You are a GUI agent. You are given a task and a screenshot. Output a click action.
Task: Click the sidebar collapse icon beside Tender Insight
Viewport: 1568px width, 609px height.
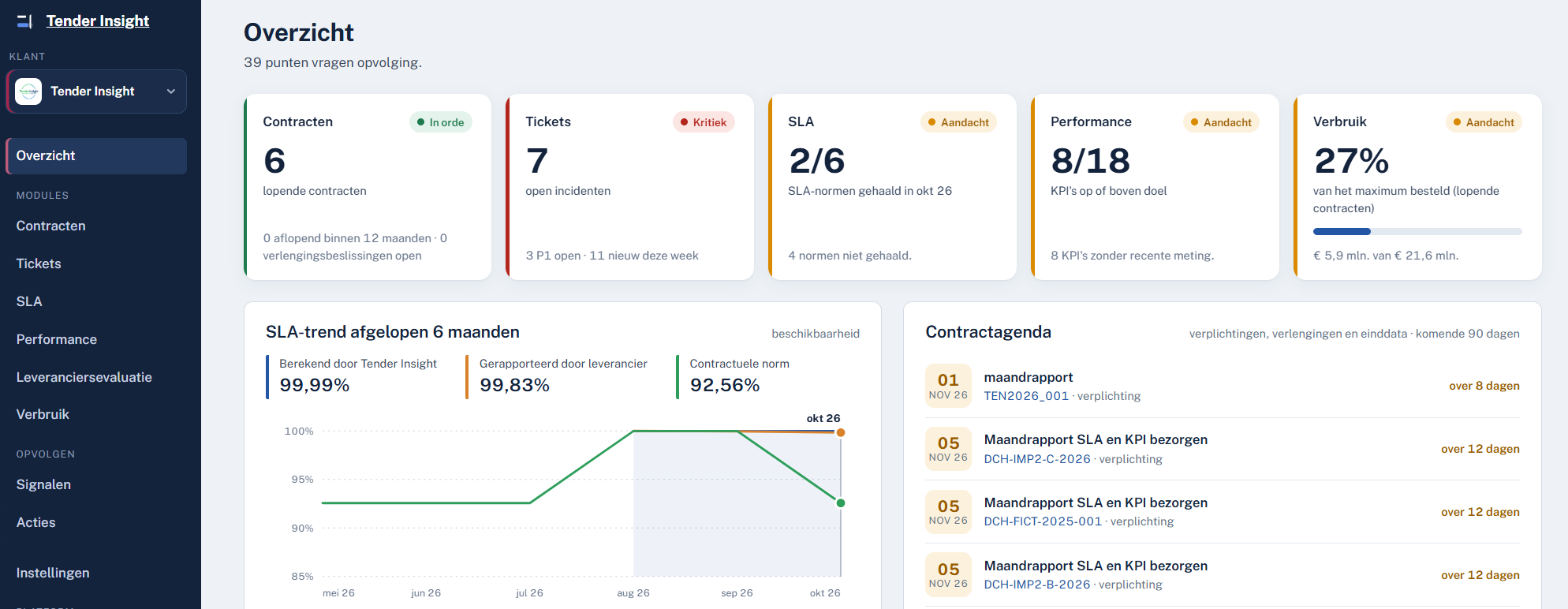coord(24,21)
